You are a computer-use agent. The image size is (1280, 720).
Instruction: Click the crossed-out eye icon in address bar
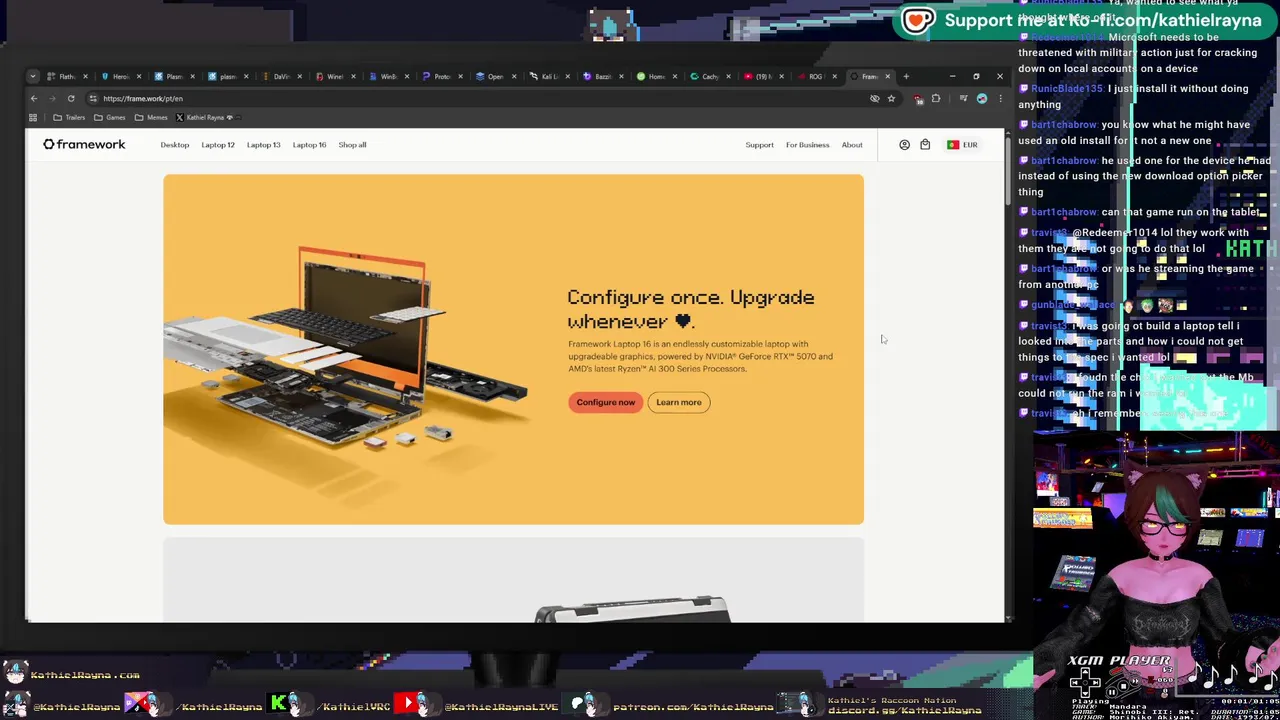click(874, 98)
